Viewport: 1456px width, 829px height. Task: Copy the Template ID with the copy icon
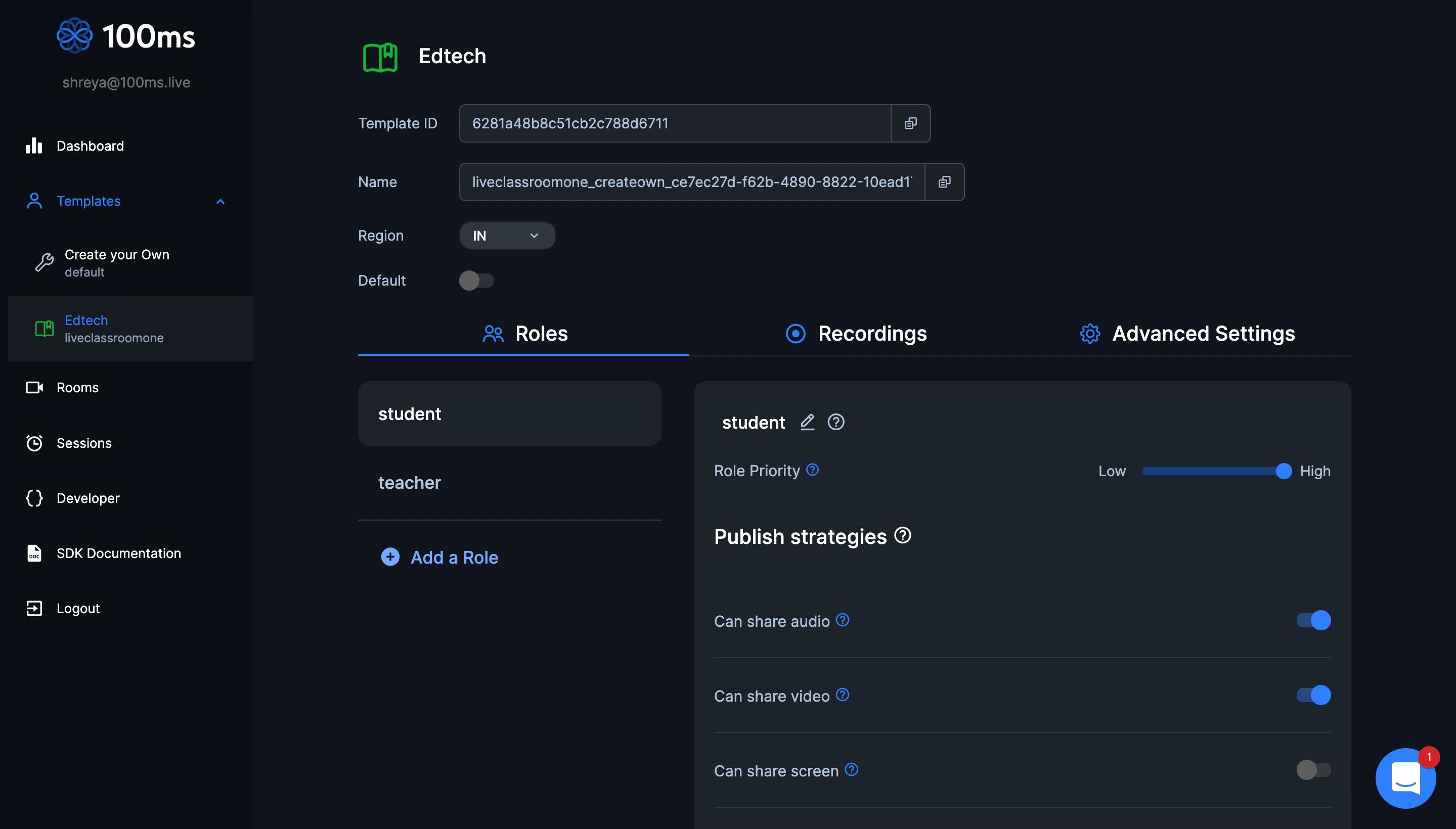point(911,123)
